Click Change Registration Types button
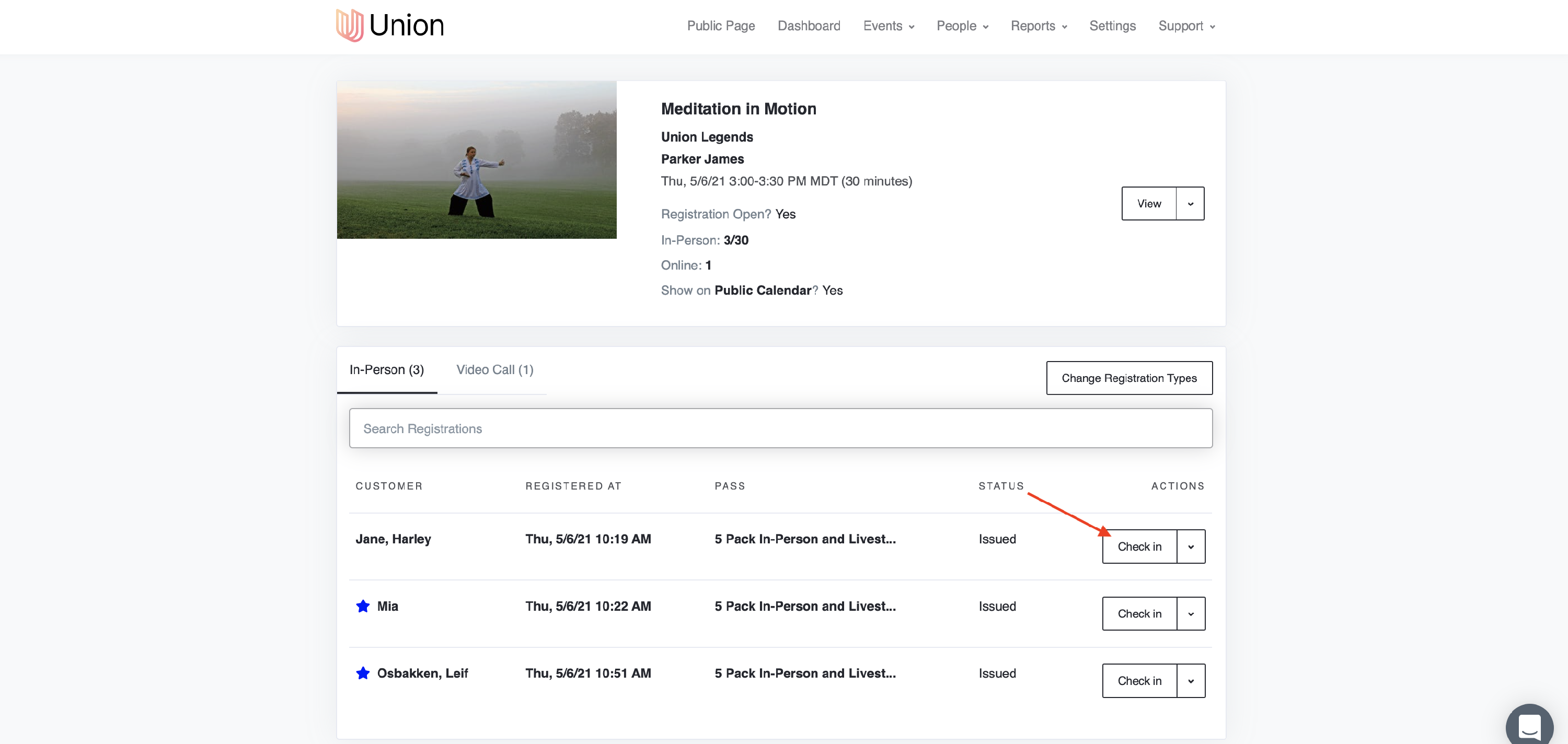The image size is (1568, 744). pos(1128,378)
